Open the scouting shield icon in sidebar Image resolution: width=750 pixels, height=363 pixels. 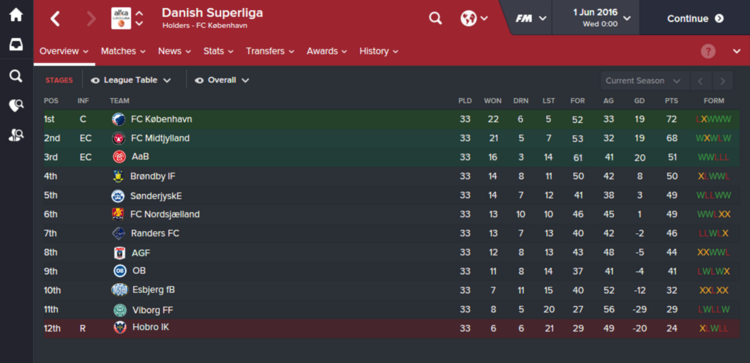point(16,106)
